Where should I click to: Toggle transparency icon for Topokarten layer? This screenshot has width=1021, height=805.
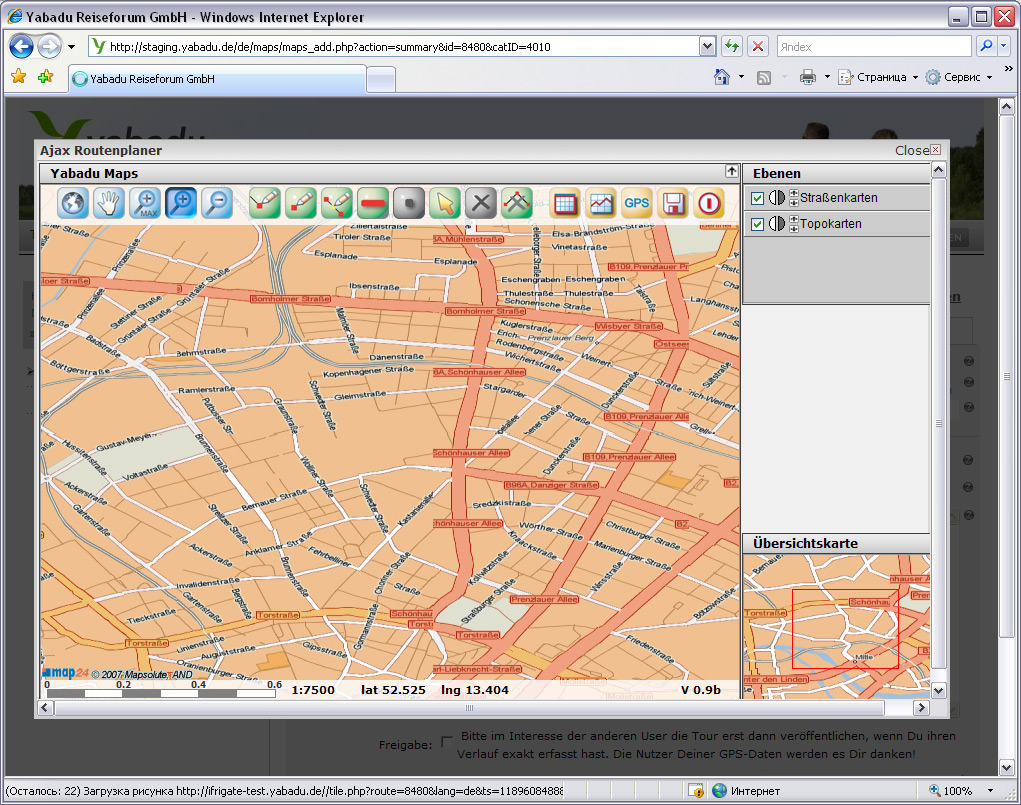(777, 223)
